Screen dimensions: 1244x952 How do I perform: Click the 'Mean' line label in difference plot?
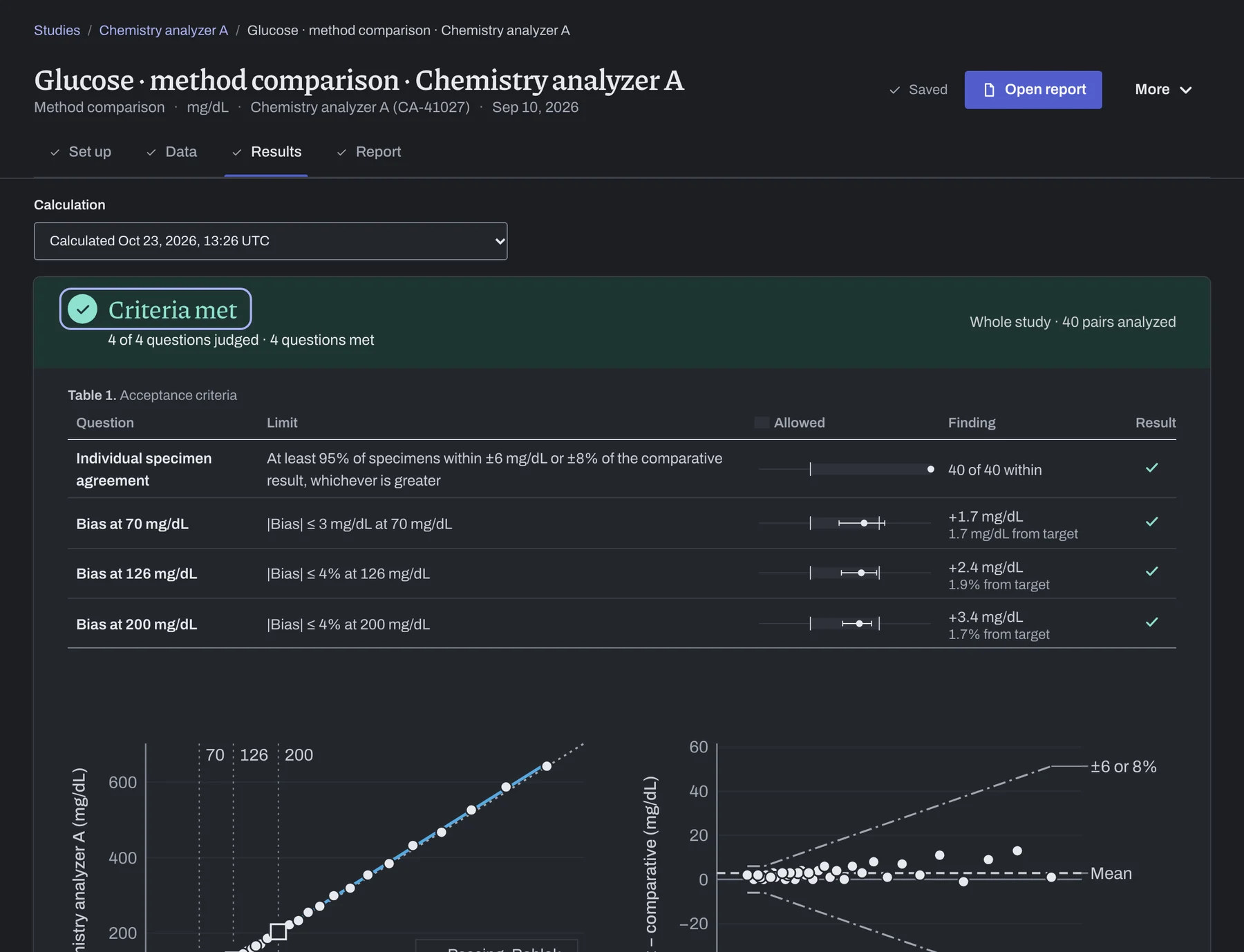(1111, 874)
